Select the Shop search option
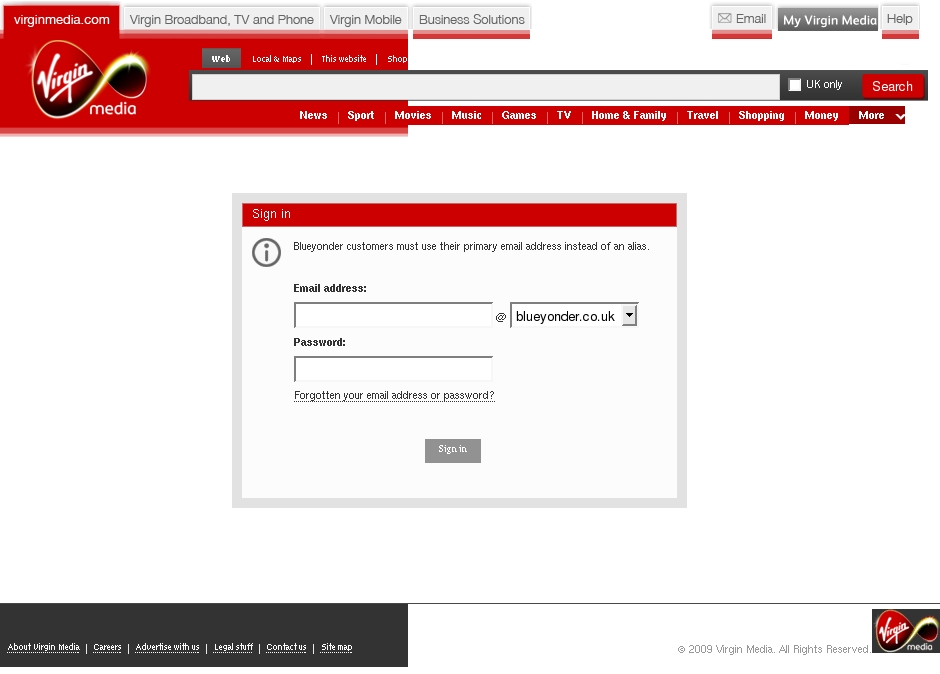Image resolution: width=940 pixels, height=674 pixels. coord(397,59)
